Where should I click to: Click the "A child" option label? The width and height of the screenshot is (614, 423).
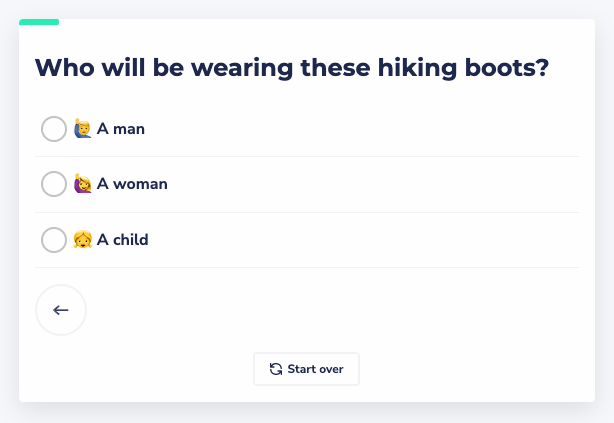(x=123, y=240)
